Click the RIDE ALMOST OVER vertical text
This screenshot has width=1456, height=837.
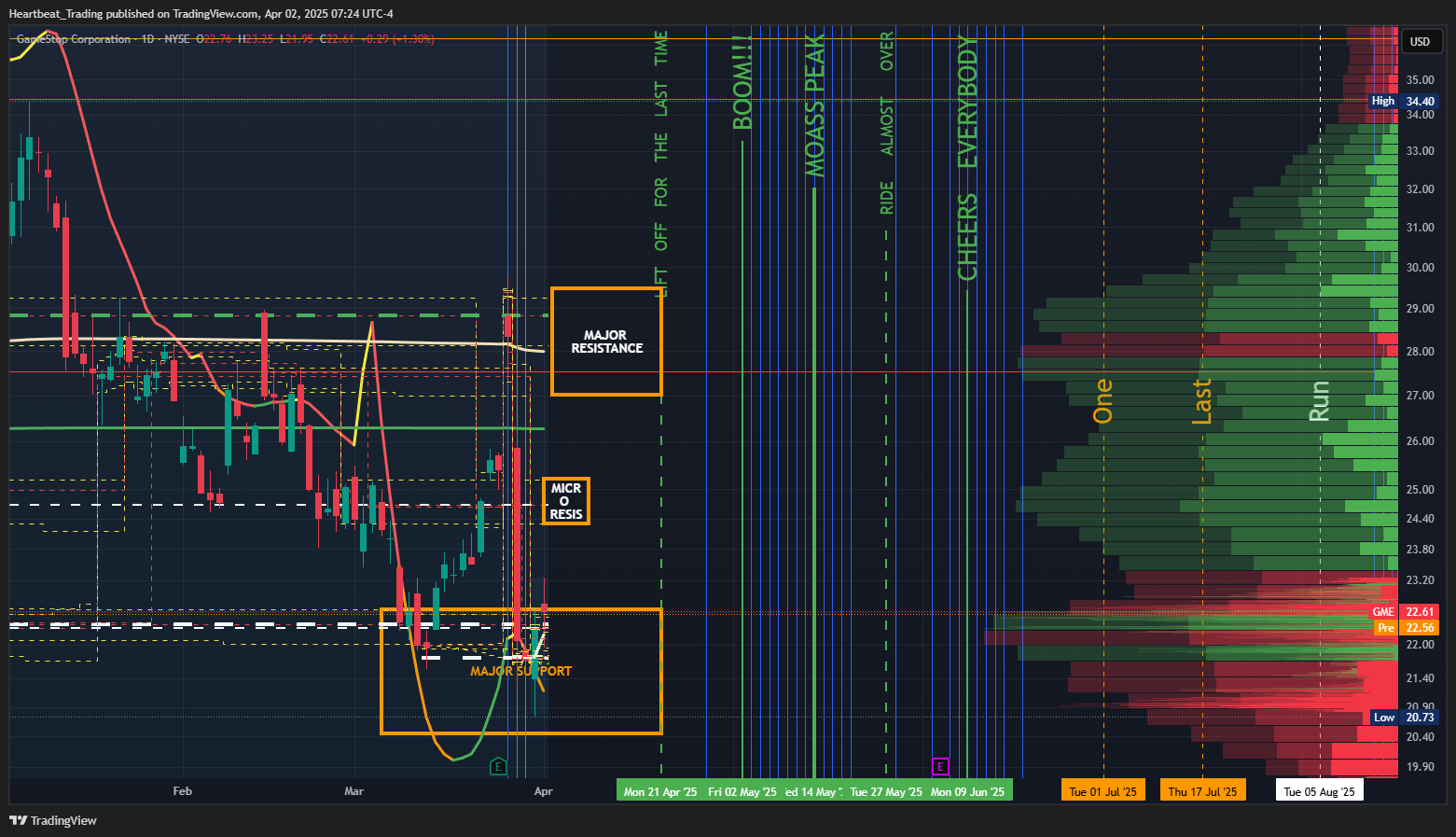(886, 122)
